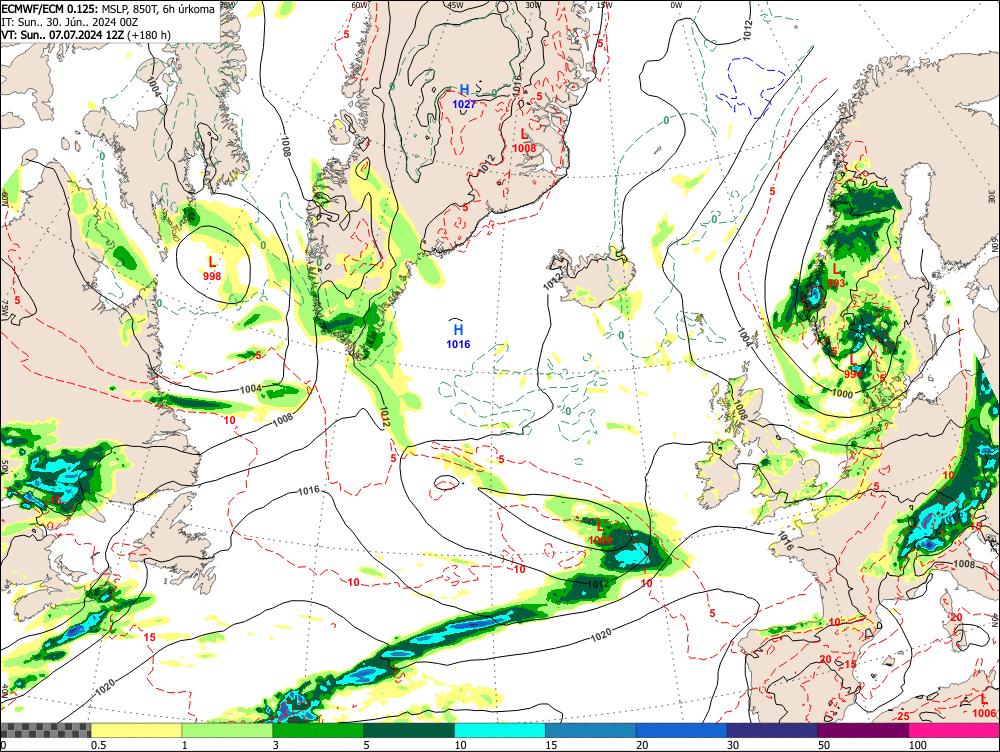This screenshot has height=752, width=1000.
Task: Click the 'IT: Sun.. 30. Jún.. 2024 00Z' line
Action: [70, 22]
